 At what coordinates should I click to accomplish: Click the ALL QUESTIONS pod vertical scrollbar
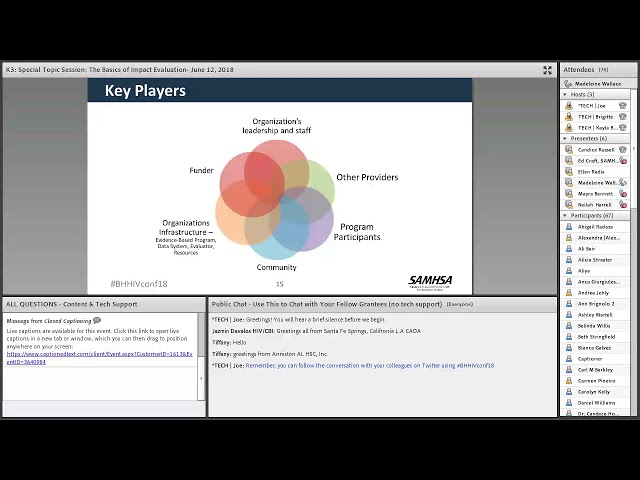[x=201, y=357]
